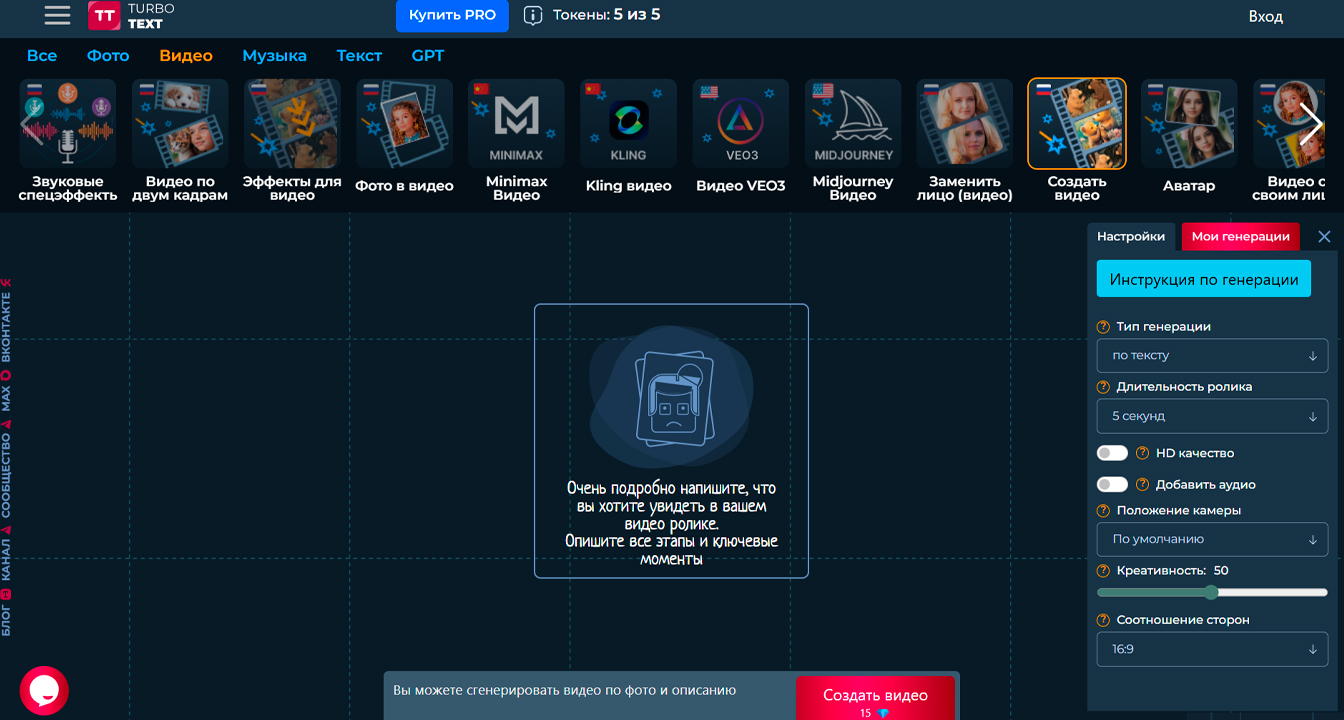Image resolution: width=1344 pixels, height=720 pixels.
Task: Expand the camera position dropdown
Action: click(1212, 539)
